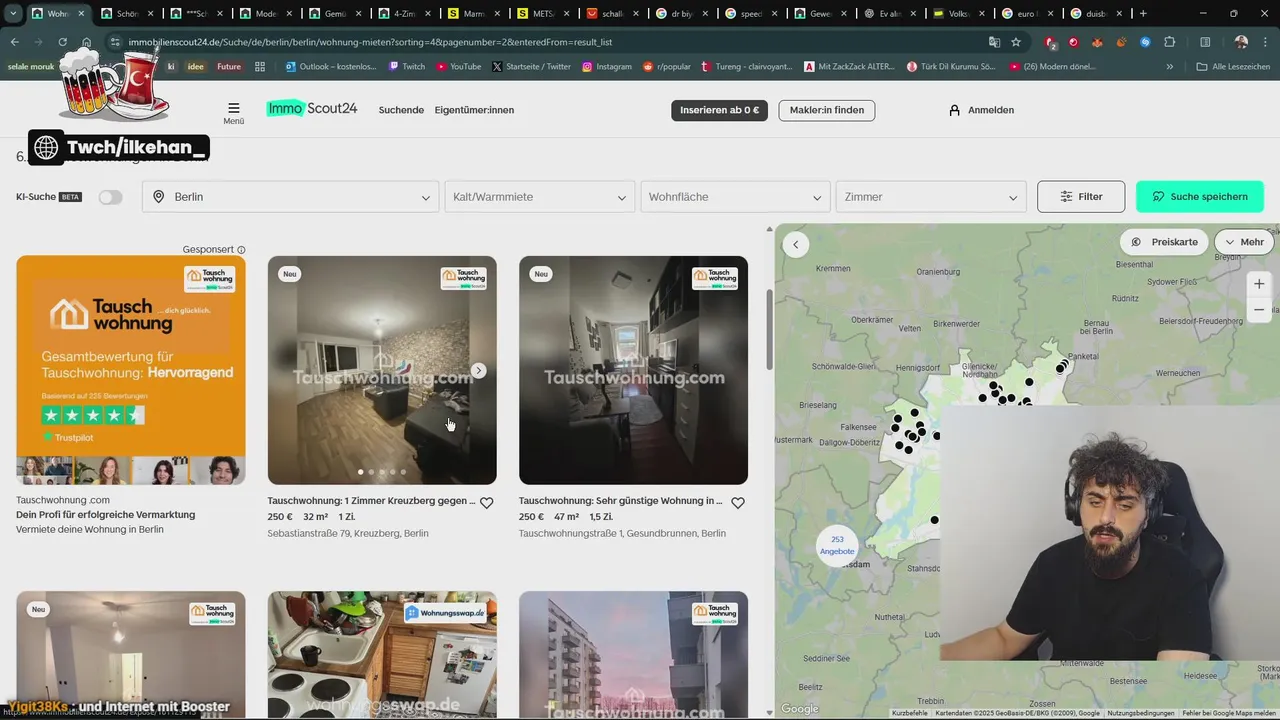Click the Gesponsert info icon
The width and height of the screenshot is (1280, 720).
point(241,250)
